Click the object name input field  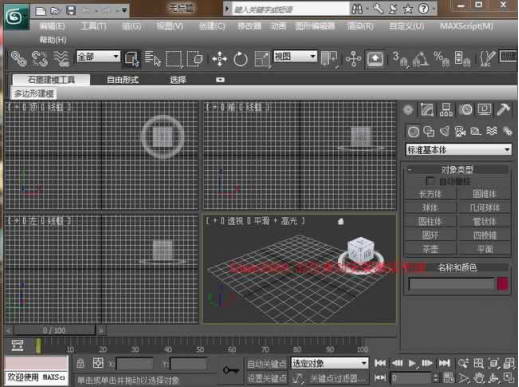coord(451,284)
